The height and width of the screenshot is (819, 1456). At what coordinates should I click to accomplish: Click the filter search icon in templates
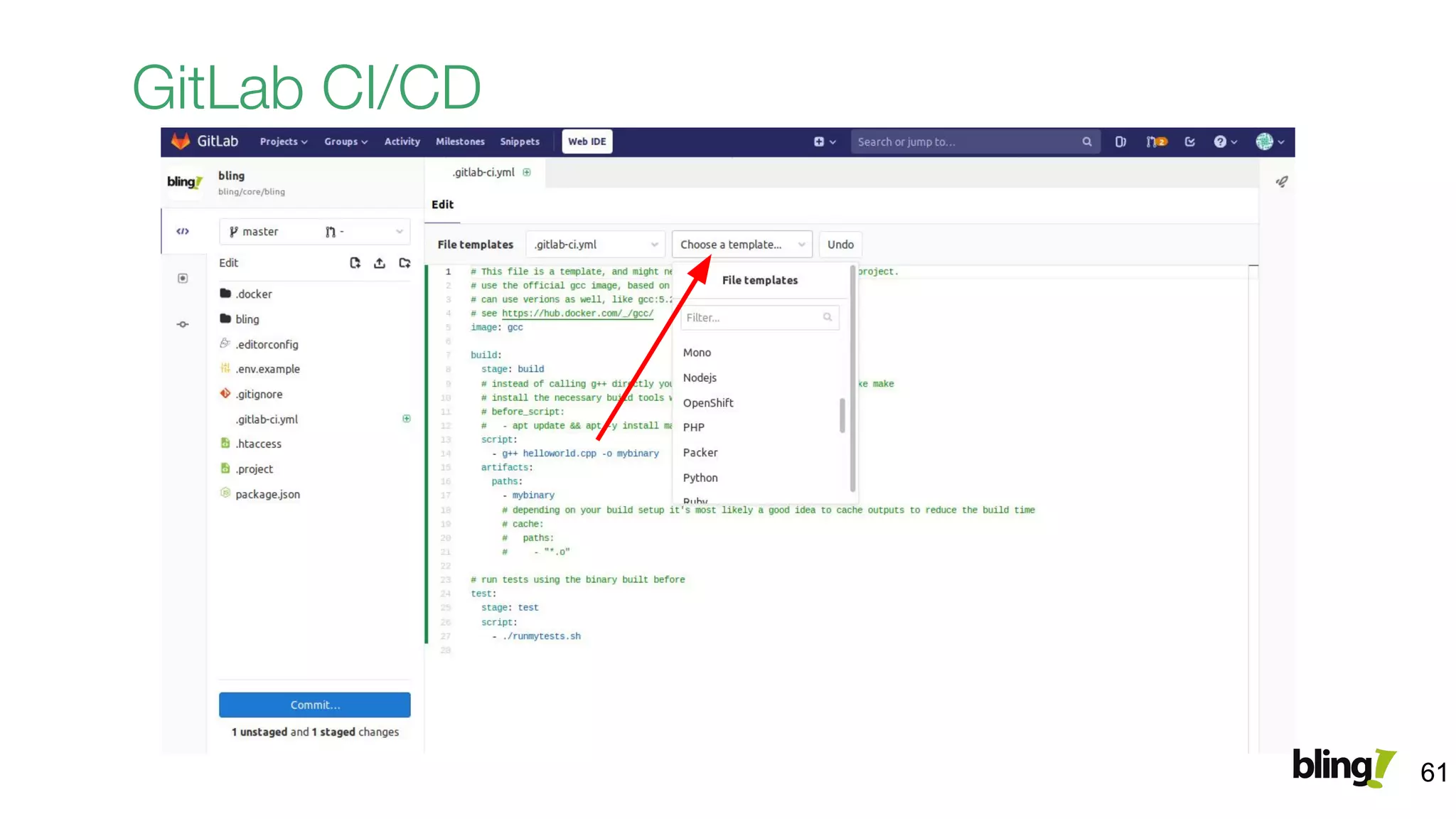pos(828,317)
